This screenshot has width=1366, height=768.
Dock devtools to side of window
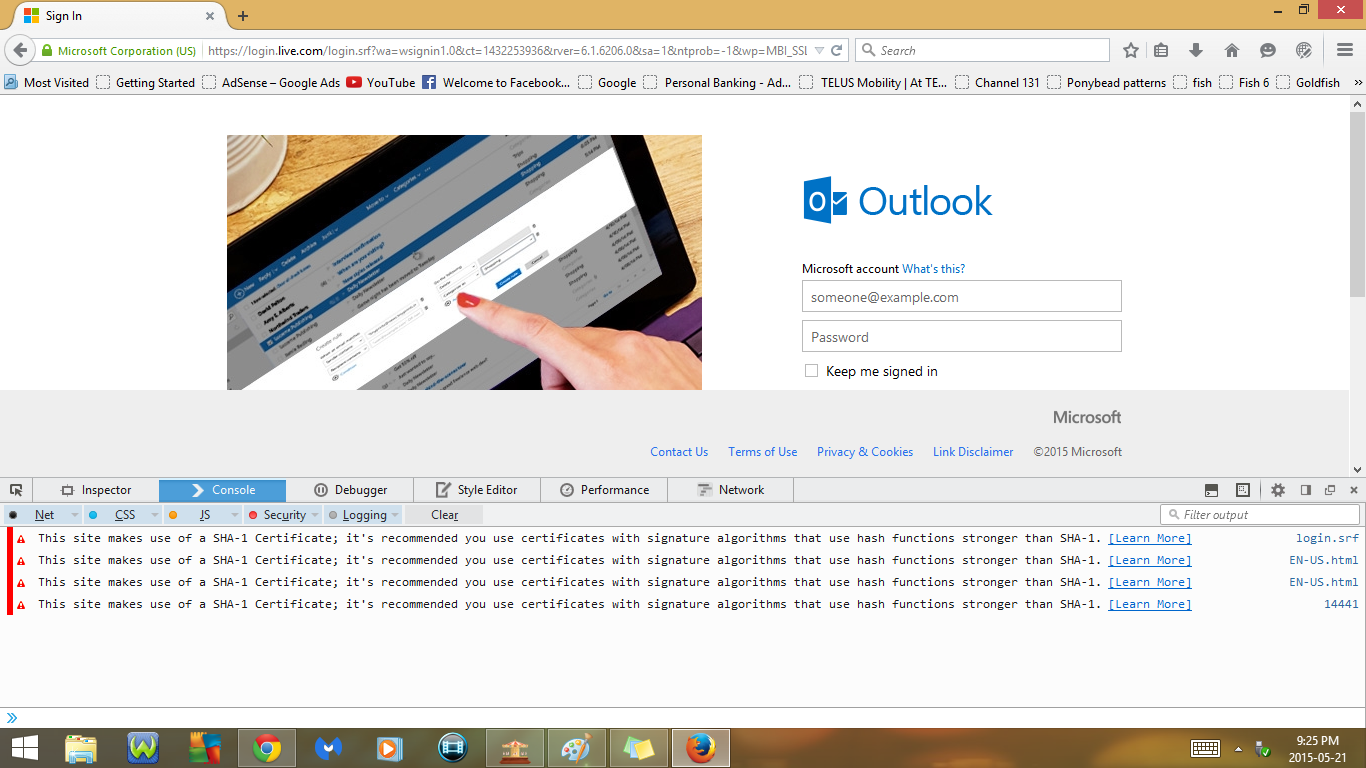(1306, 490)
